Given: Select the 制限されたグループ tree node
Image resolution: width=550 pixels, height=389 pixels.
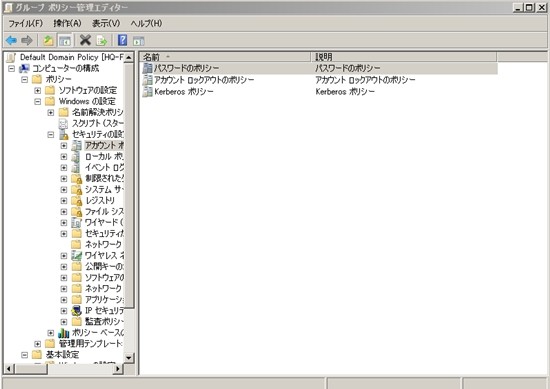Looking at the screenshot, I should [104, 179].
